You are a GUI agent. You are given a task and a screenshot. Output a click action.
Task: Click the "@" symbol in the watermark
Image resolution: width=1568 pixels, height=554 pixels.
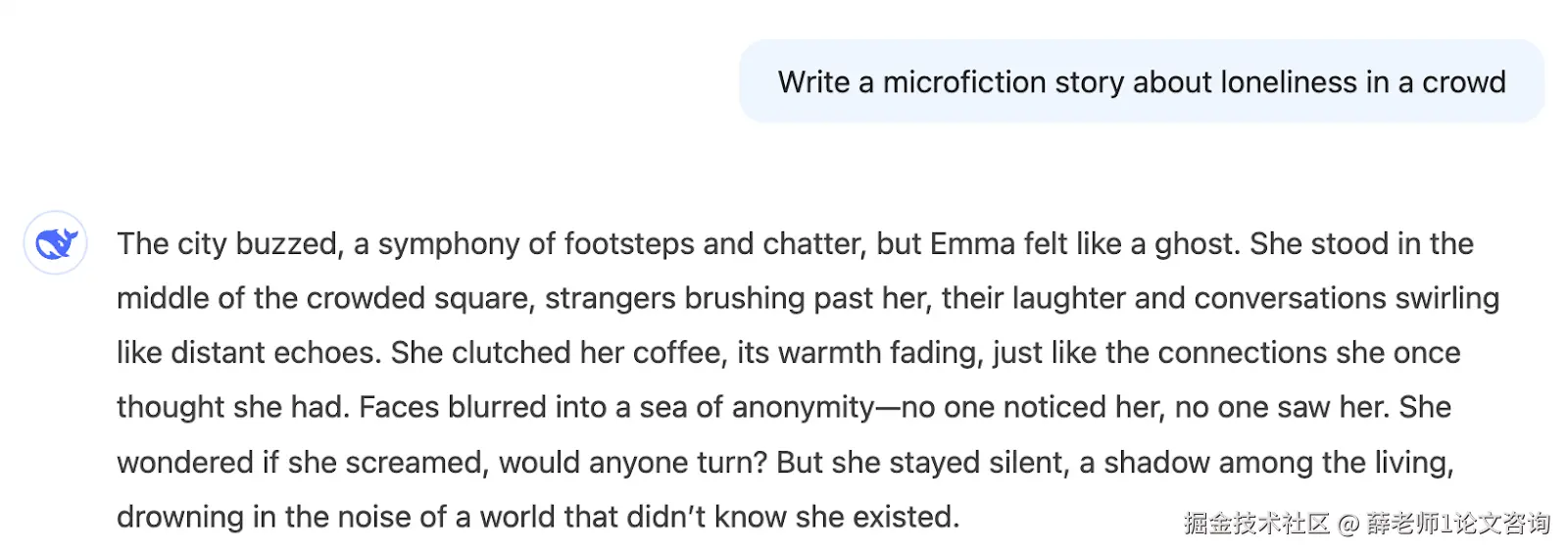1348,525
